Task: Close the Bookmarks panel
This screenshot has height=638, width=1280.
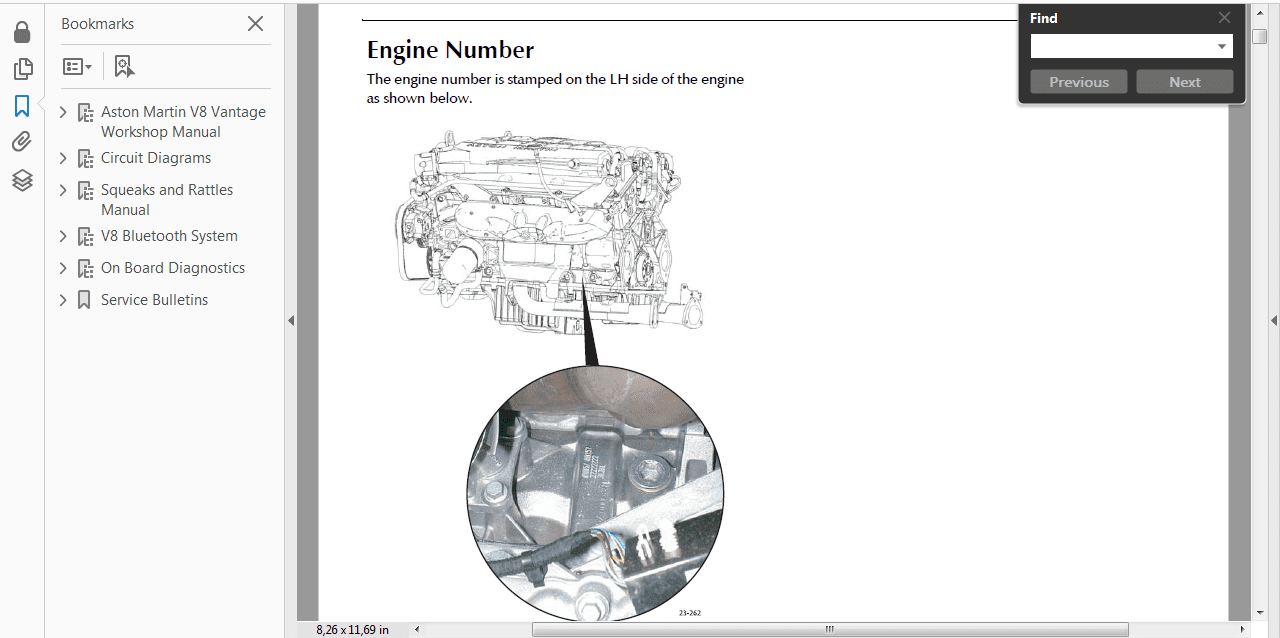Action: [x=256, y=24]
